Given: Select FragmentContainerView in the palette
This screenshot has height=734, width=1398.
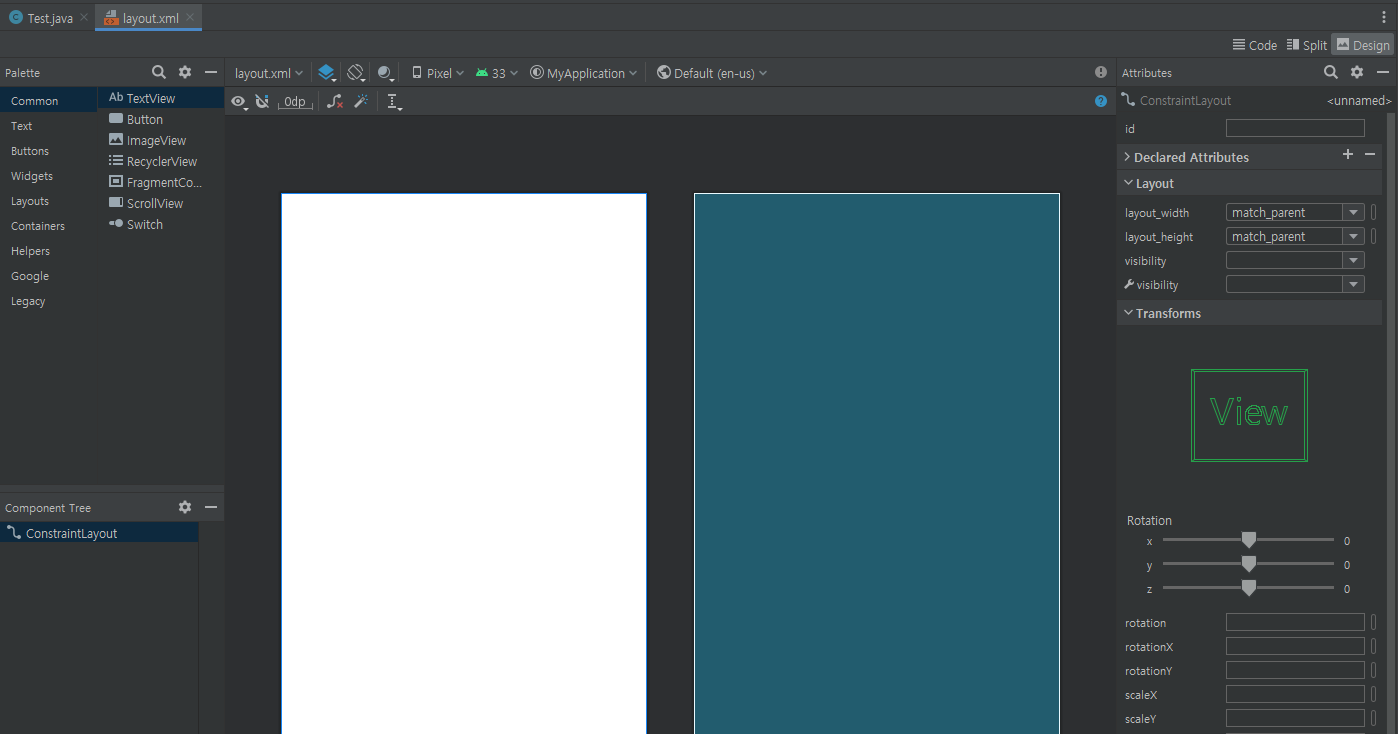Looking at the screenshot, I should click(x=161, y=182).
